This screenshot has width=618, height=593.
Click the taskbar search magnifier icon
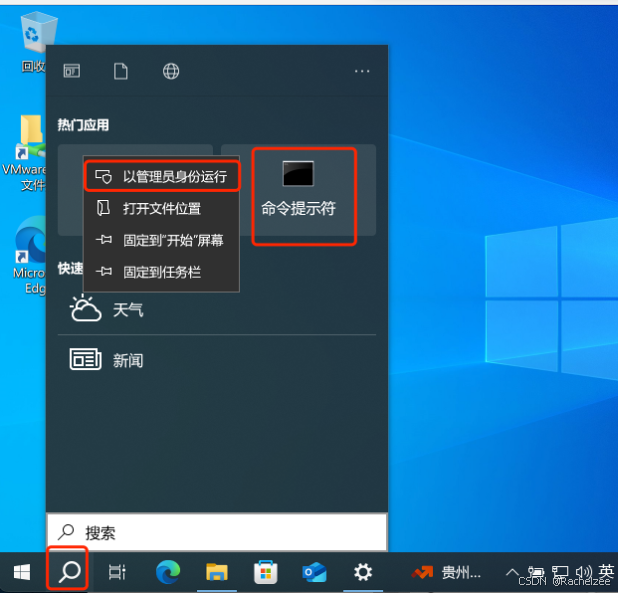(x=69, y=572)
